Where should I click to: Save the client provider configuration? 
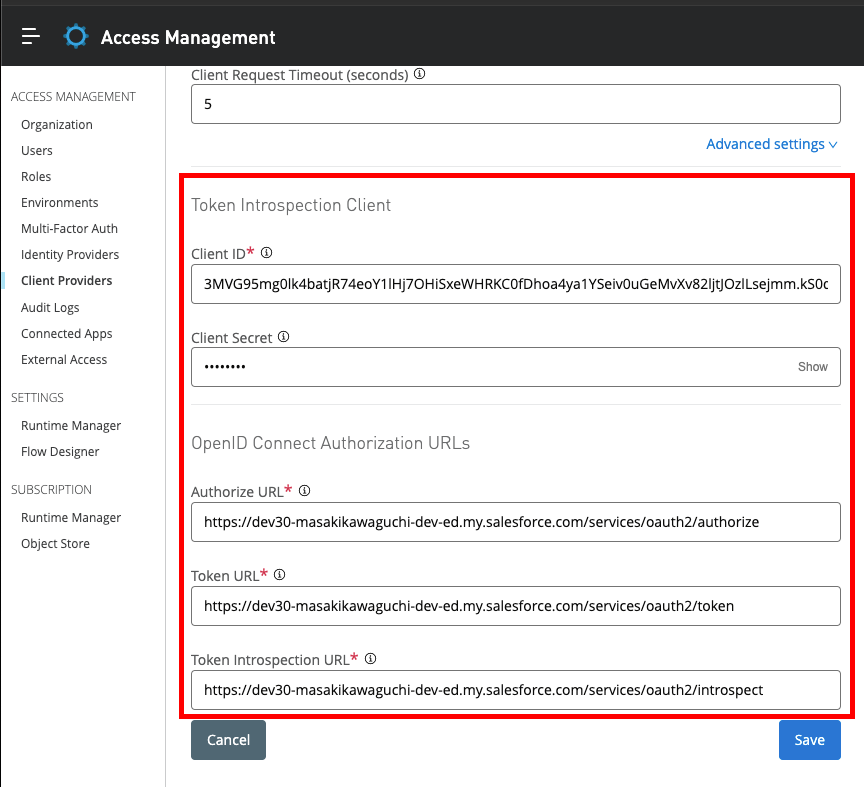point(809,740)
